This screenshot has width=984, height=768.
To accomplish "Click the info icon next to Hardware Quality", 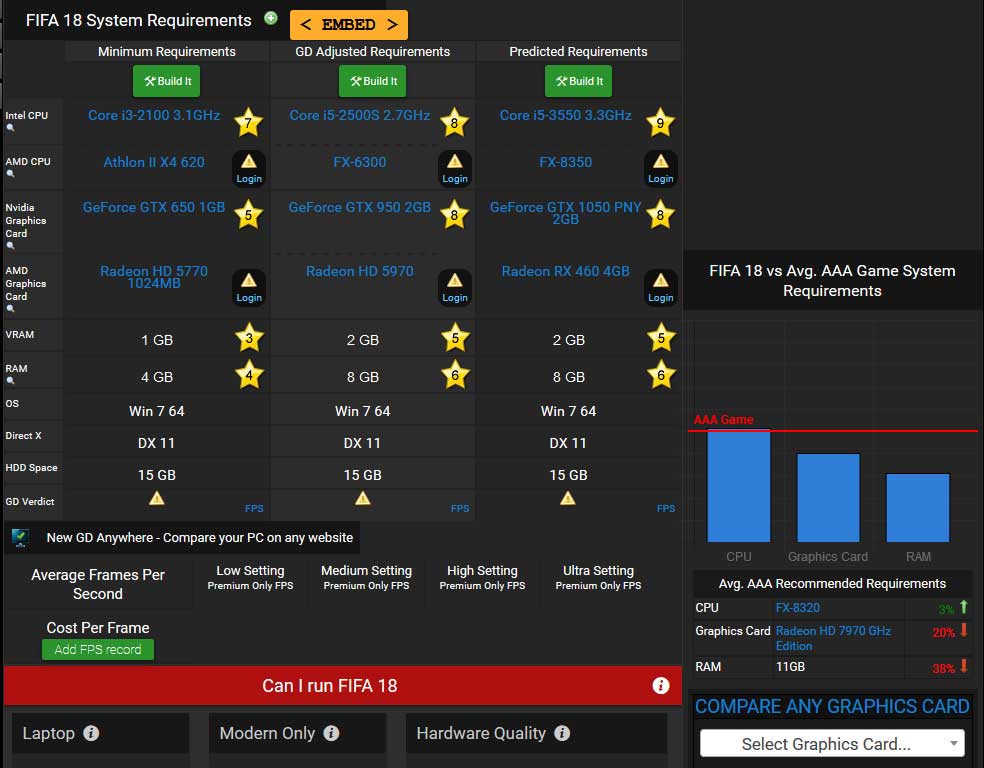I will click(562, 733).
